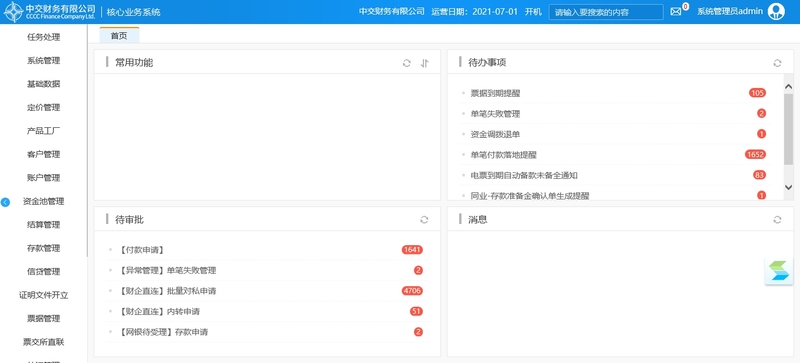The image size is (800, 363).
Task: Open 产品工厂 in sidebar
Action: (x=43, y=131)
